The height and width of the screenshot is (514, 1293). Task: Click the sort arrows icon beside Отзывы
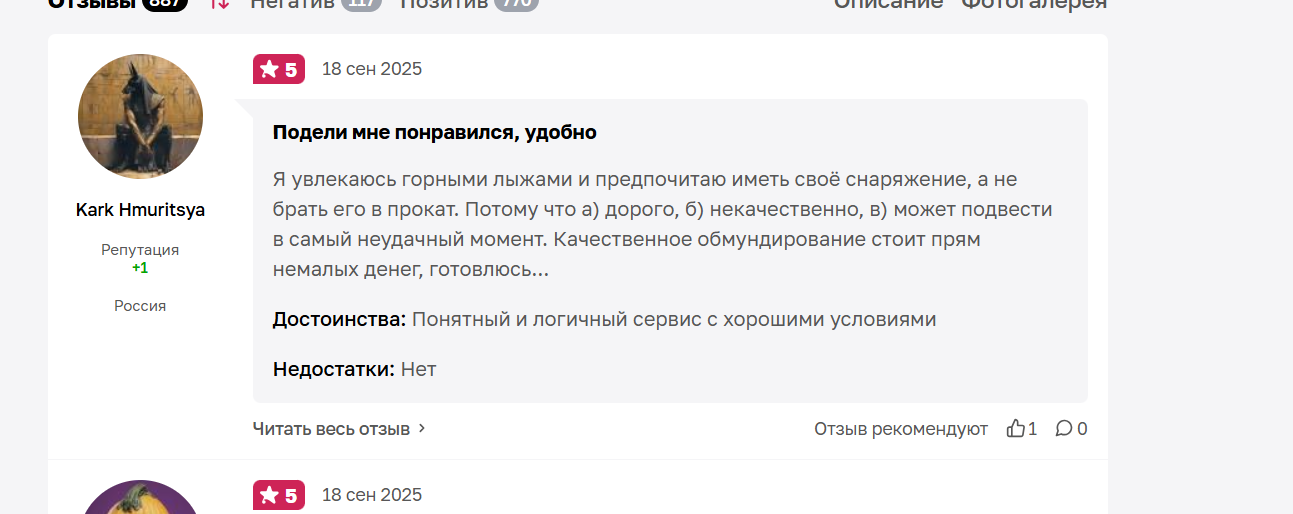pyautogui.click(x=220, y=3)
